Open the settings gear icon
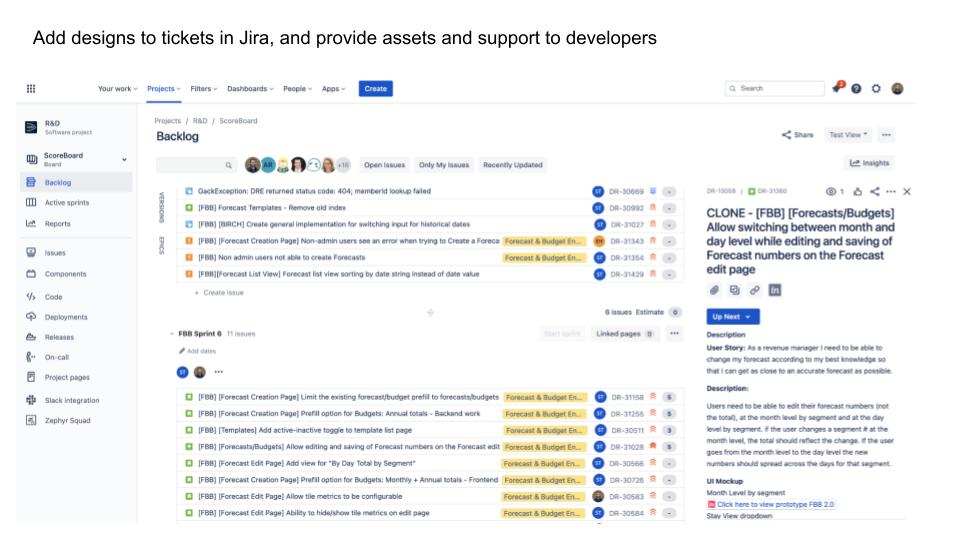Image resolution: width=960 pixels, height=540 pixels. click(x=876, y=89)
